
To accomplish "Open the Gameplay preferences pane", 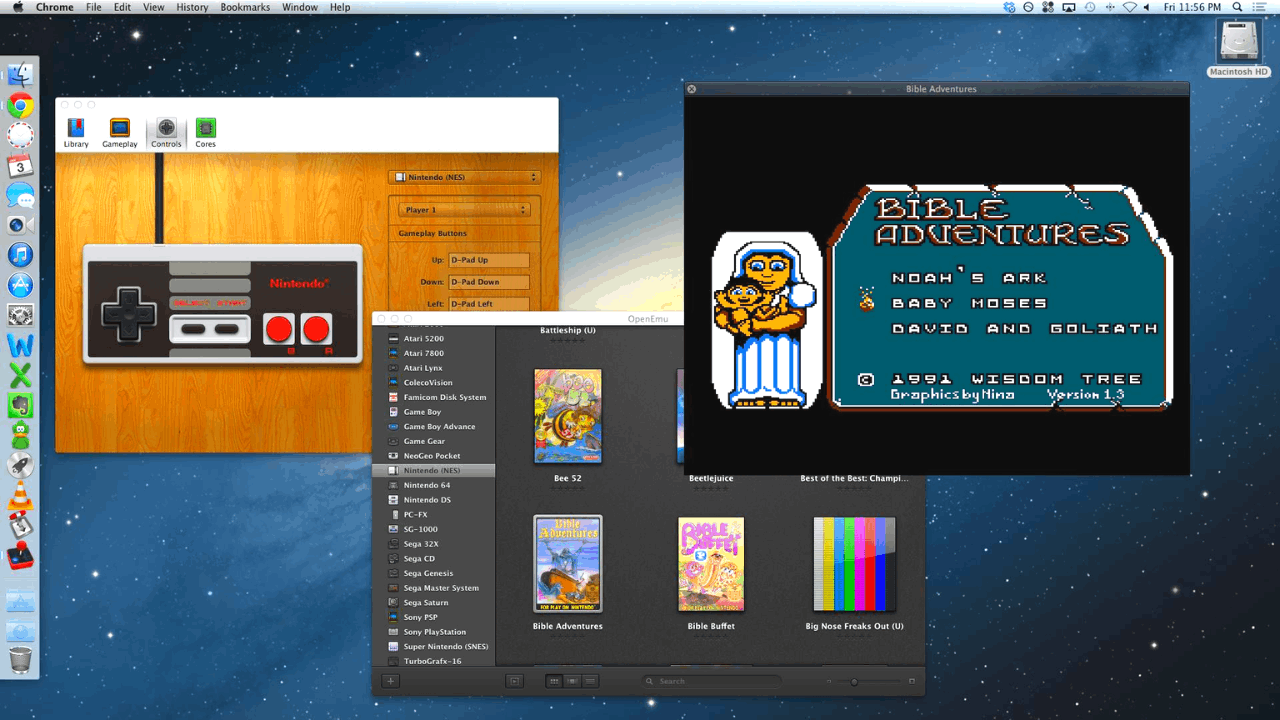I will [120, 133].
